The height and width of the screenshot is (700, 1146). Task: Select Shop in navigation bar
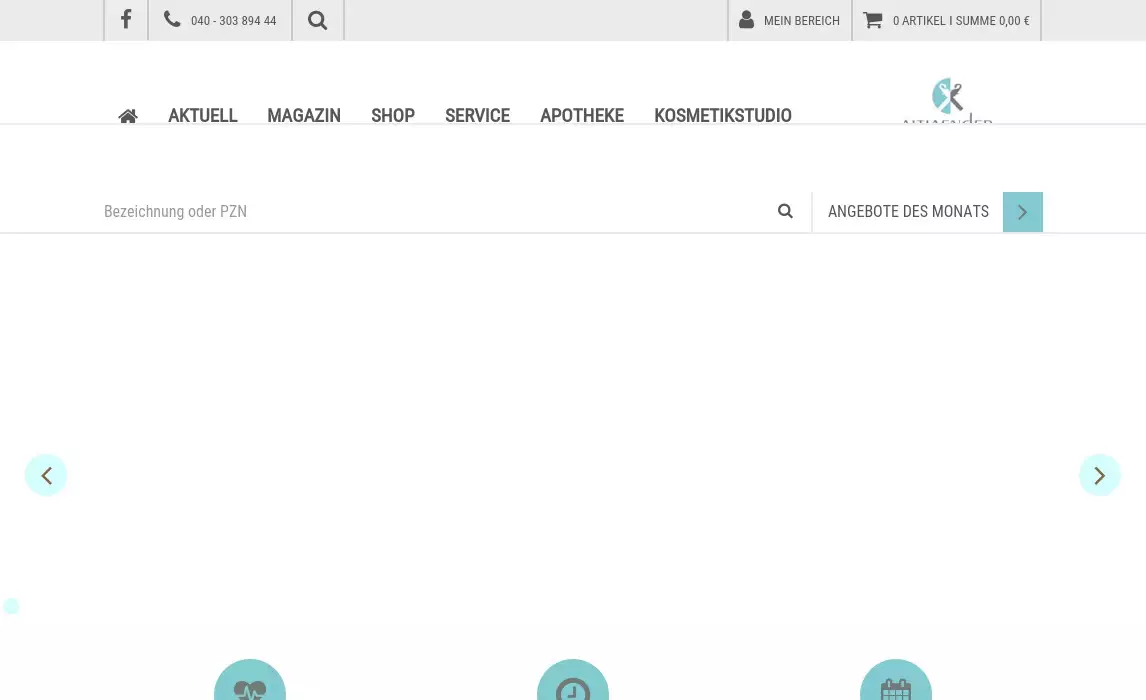pos(392,116)
